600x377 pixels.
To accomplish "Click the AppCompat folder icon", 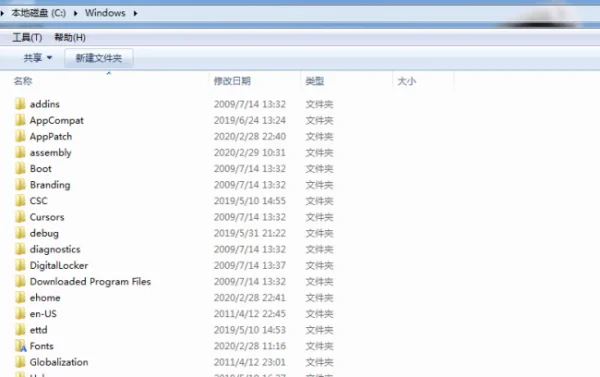I will pyautogui.click(x=20, y=120).
